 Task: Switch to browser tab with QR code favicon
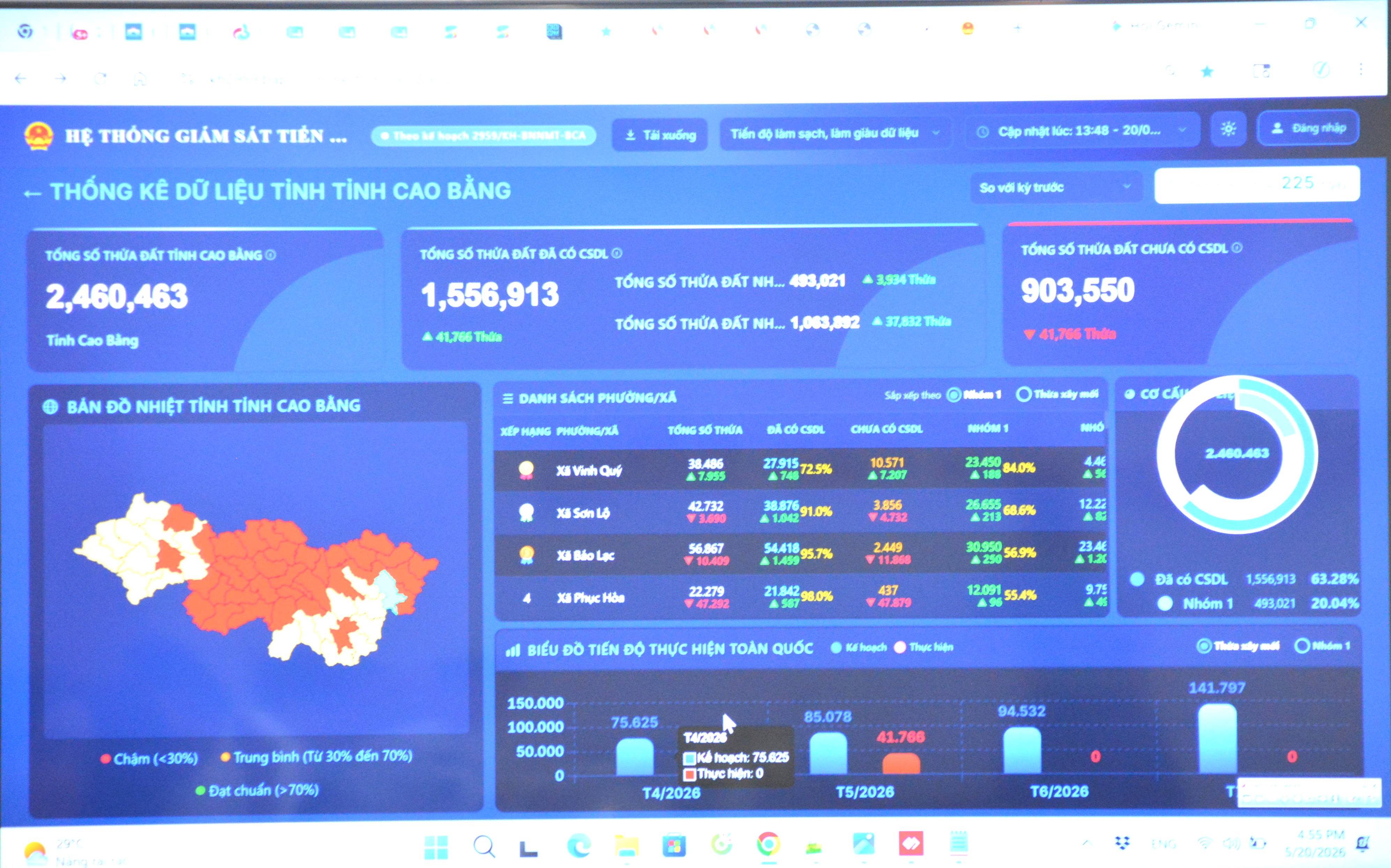click(x=554, y=31)
